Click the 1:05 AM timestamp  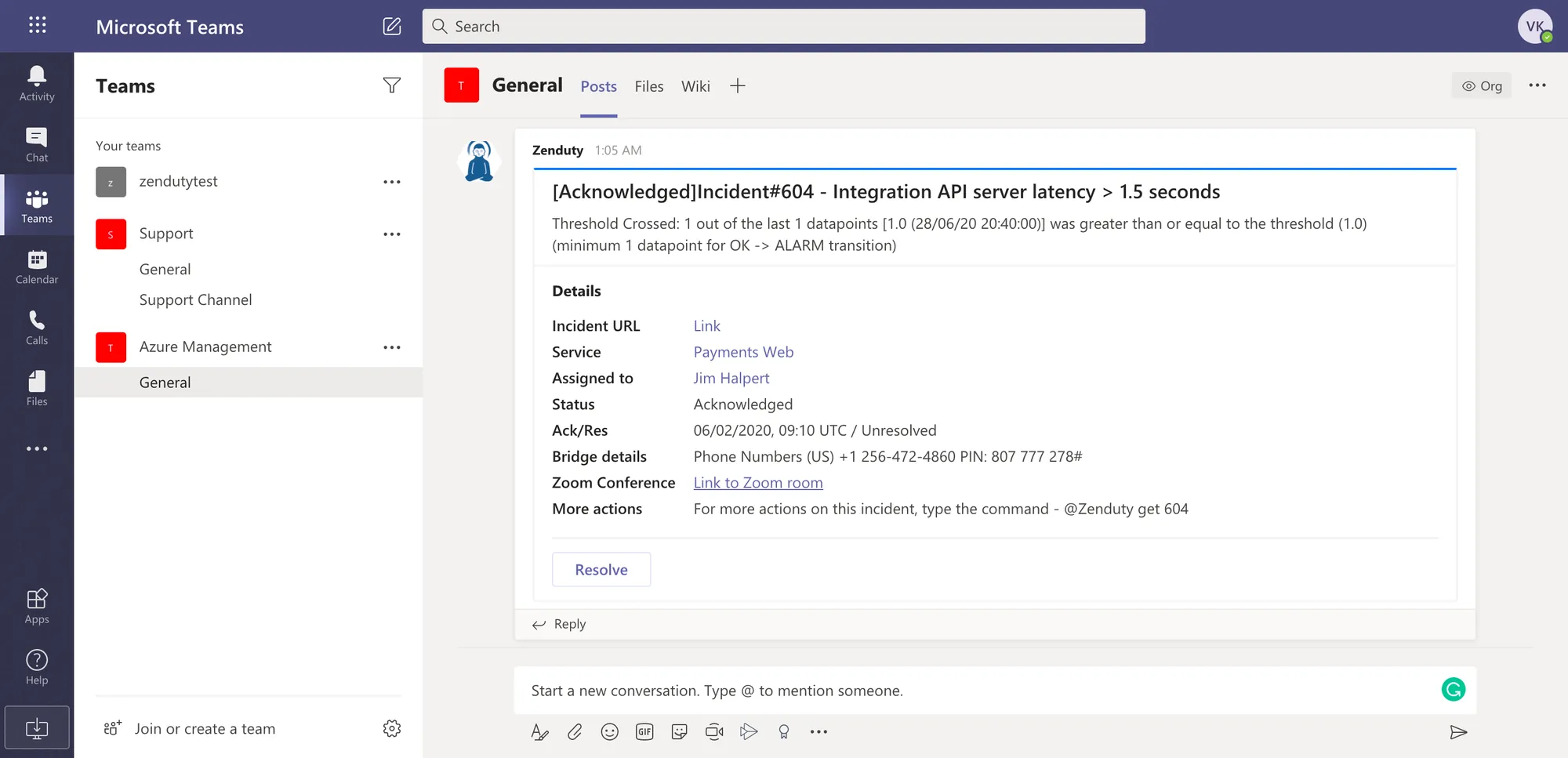[618, 150]
